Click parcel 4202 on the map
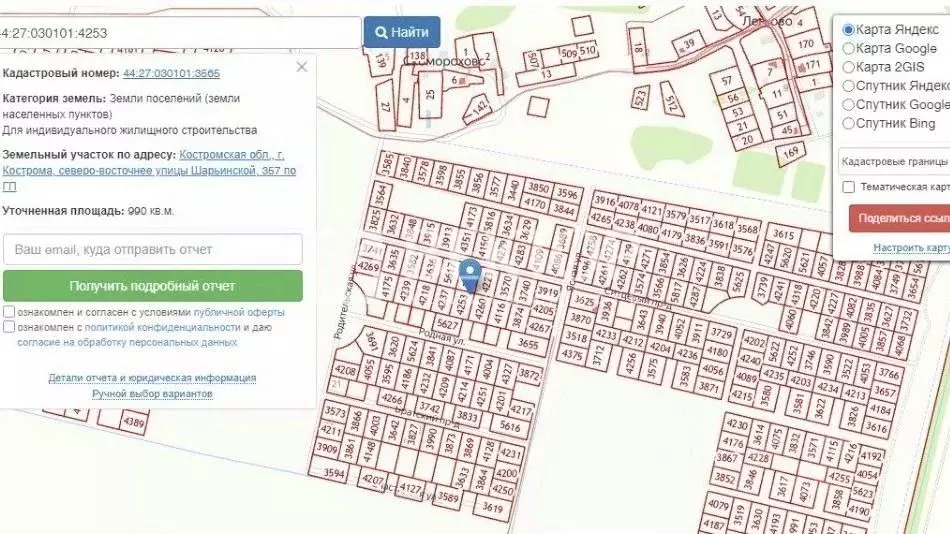 (x=754, y=341)
